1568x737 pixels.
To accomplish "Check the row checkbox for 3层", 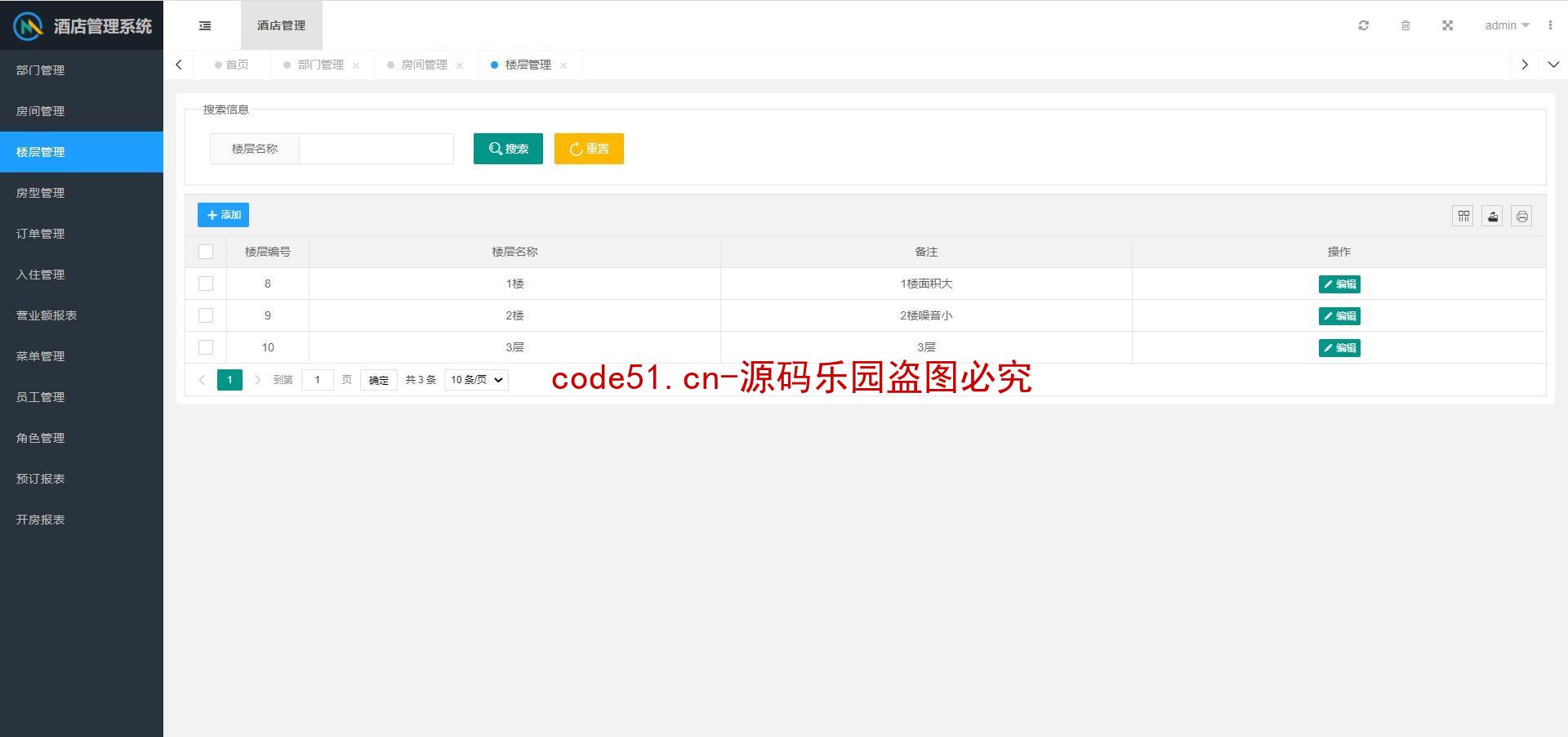I will (x=206, y=347).
